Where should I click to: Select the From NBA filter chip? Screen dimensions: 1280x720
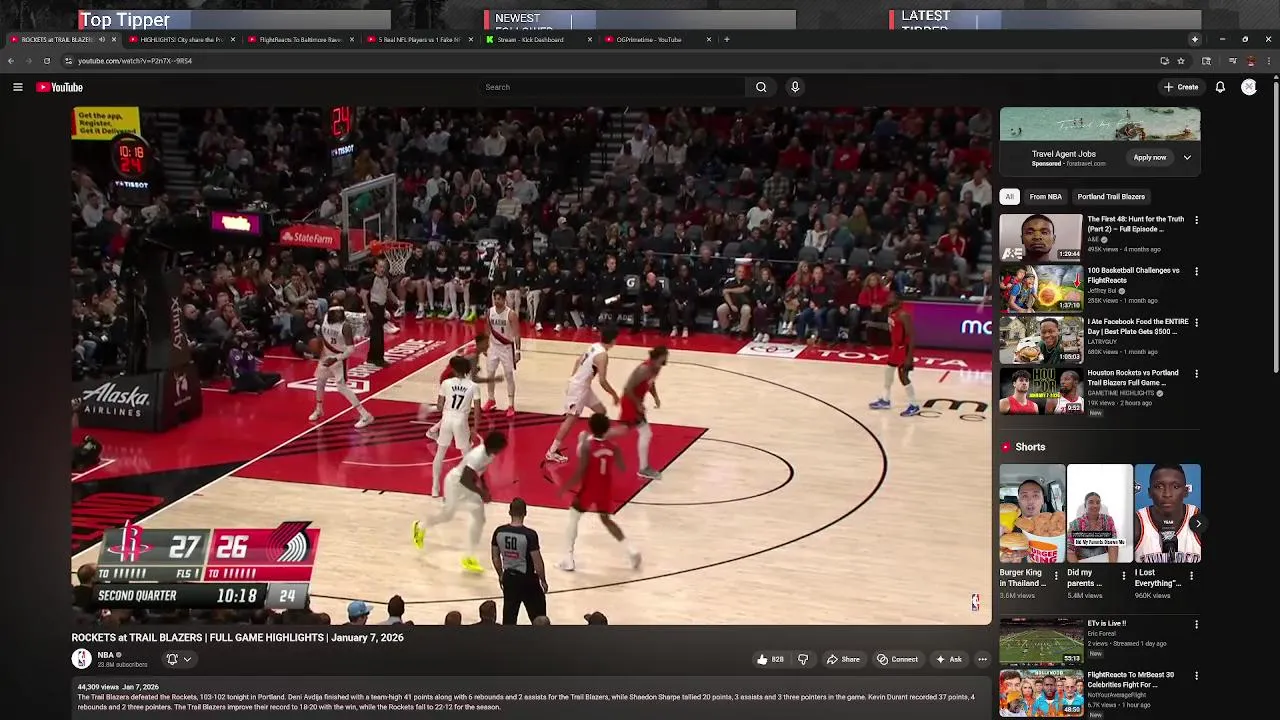[x=1045, y=197]
